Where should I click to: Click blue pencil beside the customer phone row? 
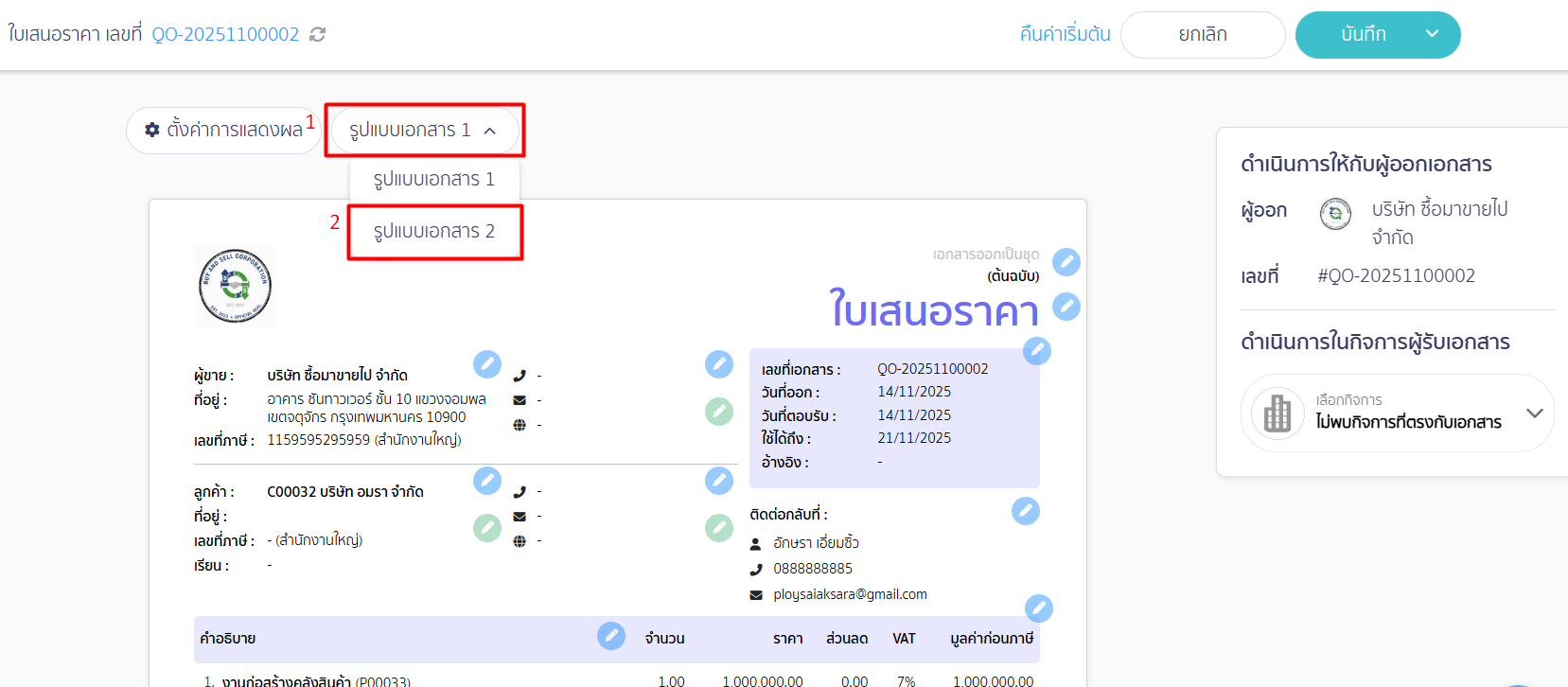[x=719, y=481]
